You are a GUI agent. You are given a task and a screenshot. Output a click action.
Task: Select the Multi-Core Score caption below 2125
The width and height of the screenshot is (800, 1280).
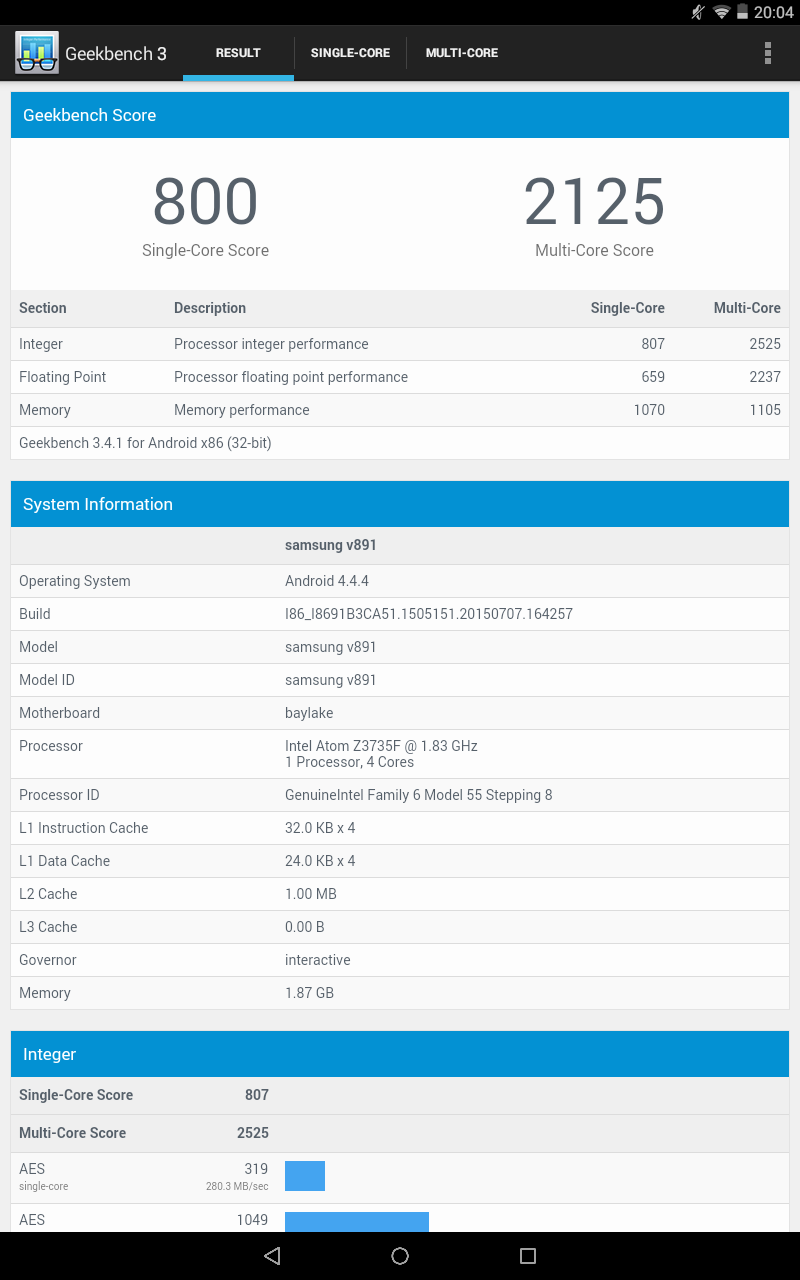click(594, 251)
